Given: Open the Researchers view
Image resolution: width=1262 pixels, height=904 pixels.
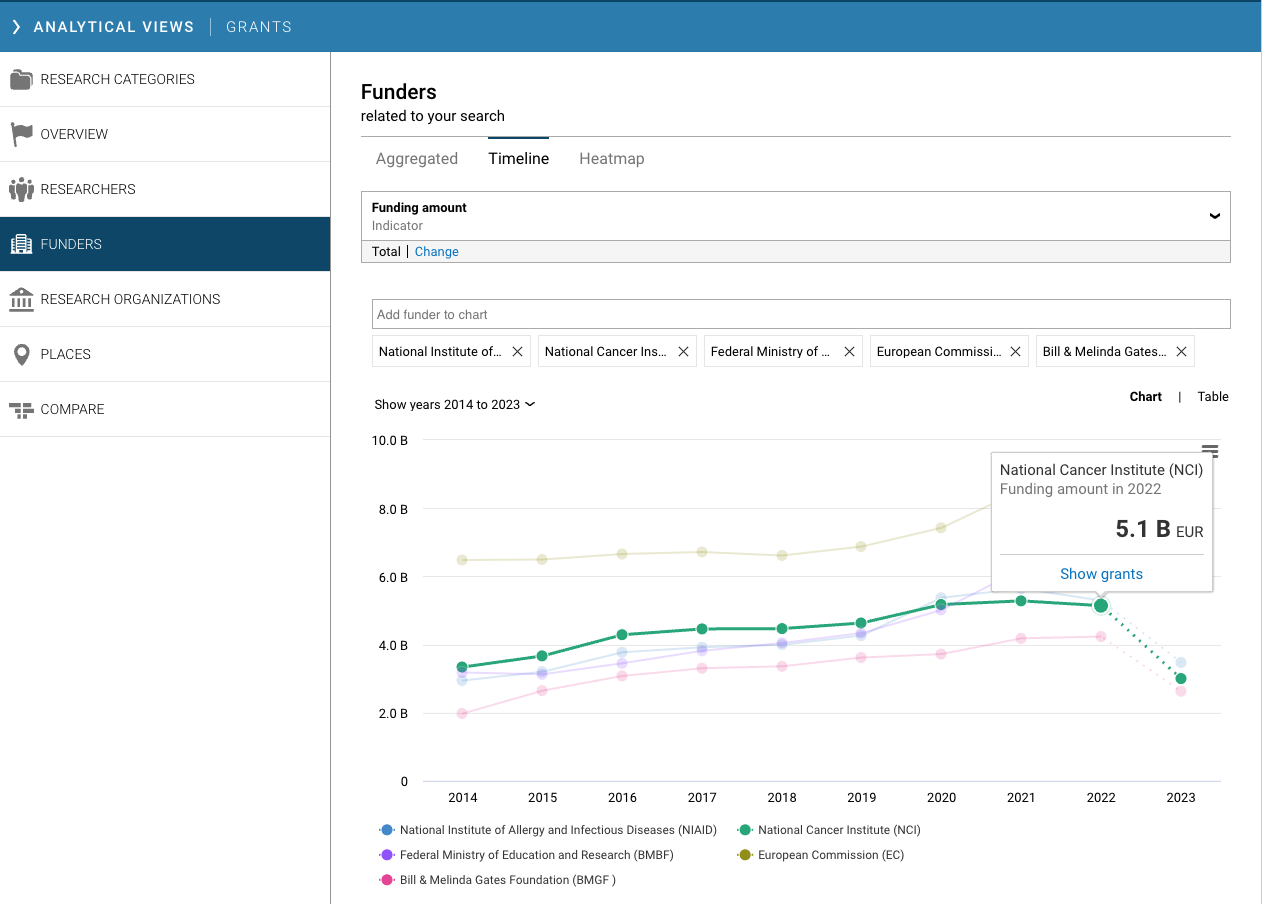Looking at the screenshot, I should (x=165, y=189).
